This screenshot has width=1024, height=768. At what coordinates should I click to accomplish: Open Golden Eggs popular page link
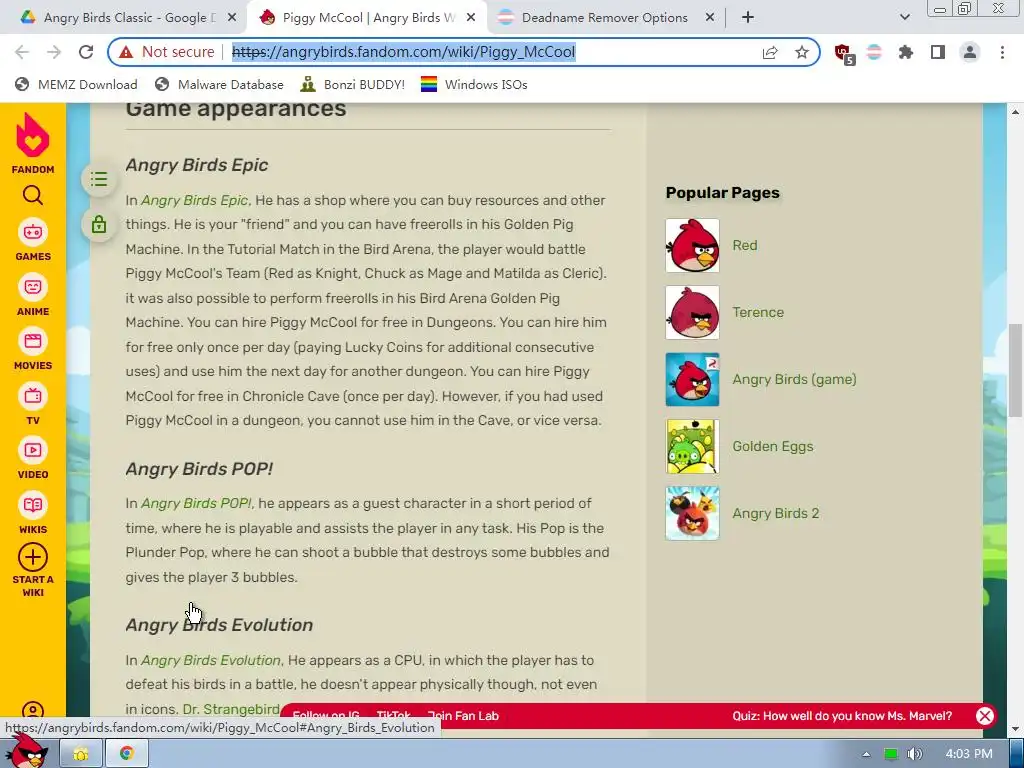click(773, 446)
